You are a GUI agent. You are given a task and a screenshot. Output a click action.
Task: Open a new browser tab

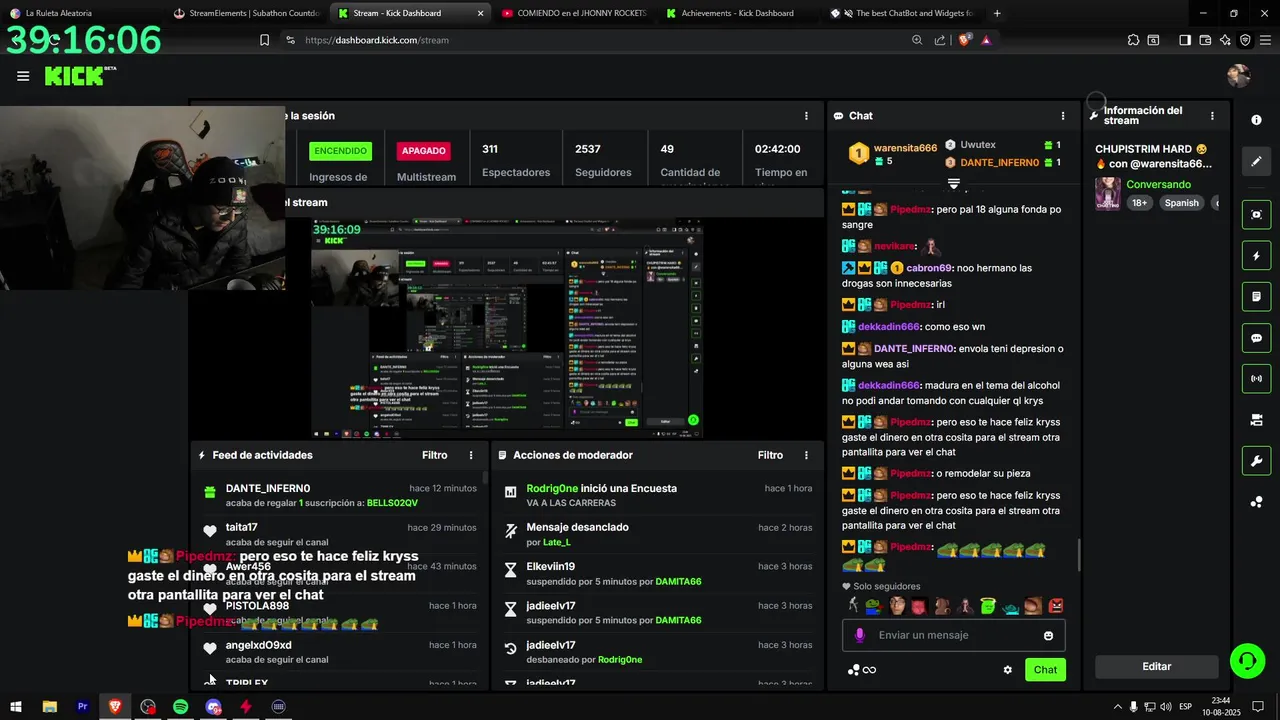coord(998,13)
